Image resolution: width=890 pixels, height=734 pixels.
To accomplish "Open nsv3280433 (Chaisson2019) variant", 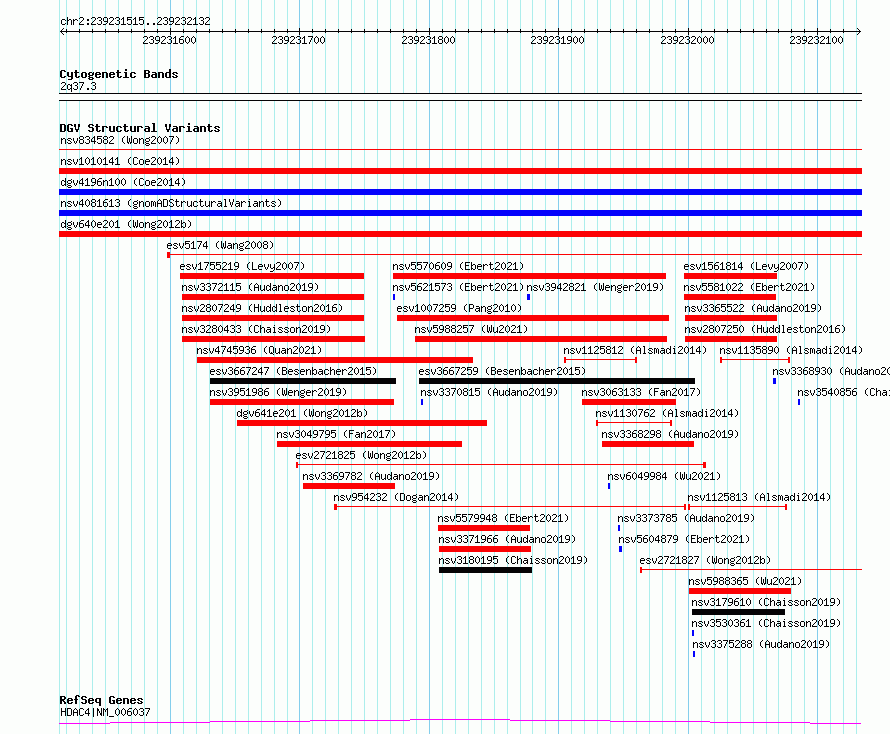I will coord(256,329).
